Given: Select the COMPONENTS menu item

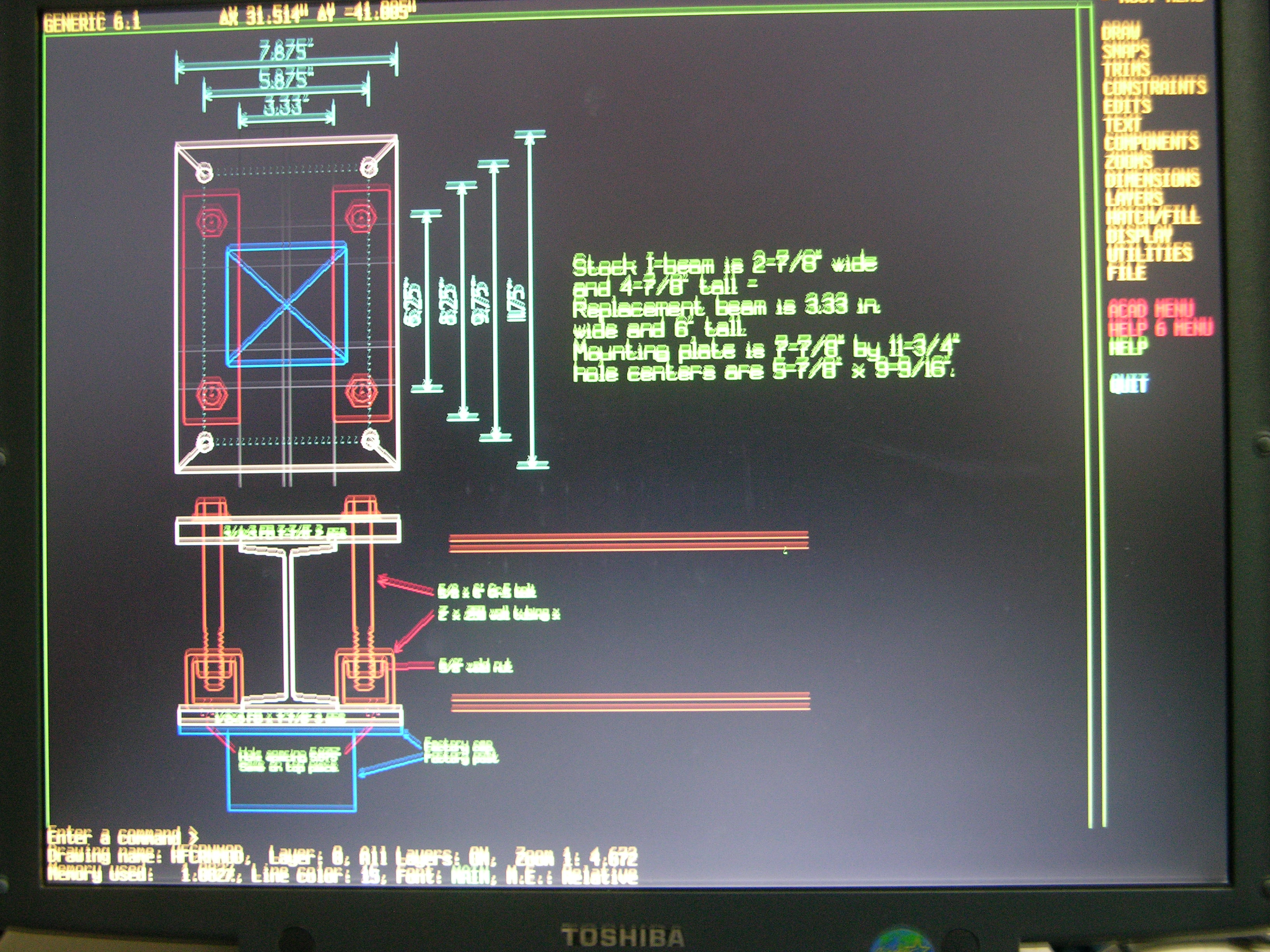Looking at the screenshot, I should click(x=1151, y=142).
